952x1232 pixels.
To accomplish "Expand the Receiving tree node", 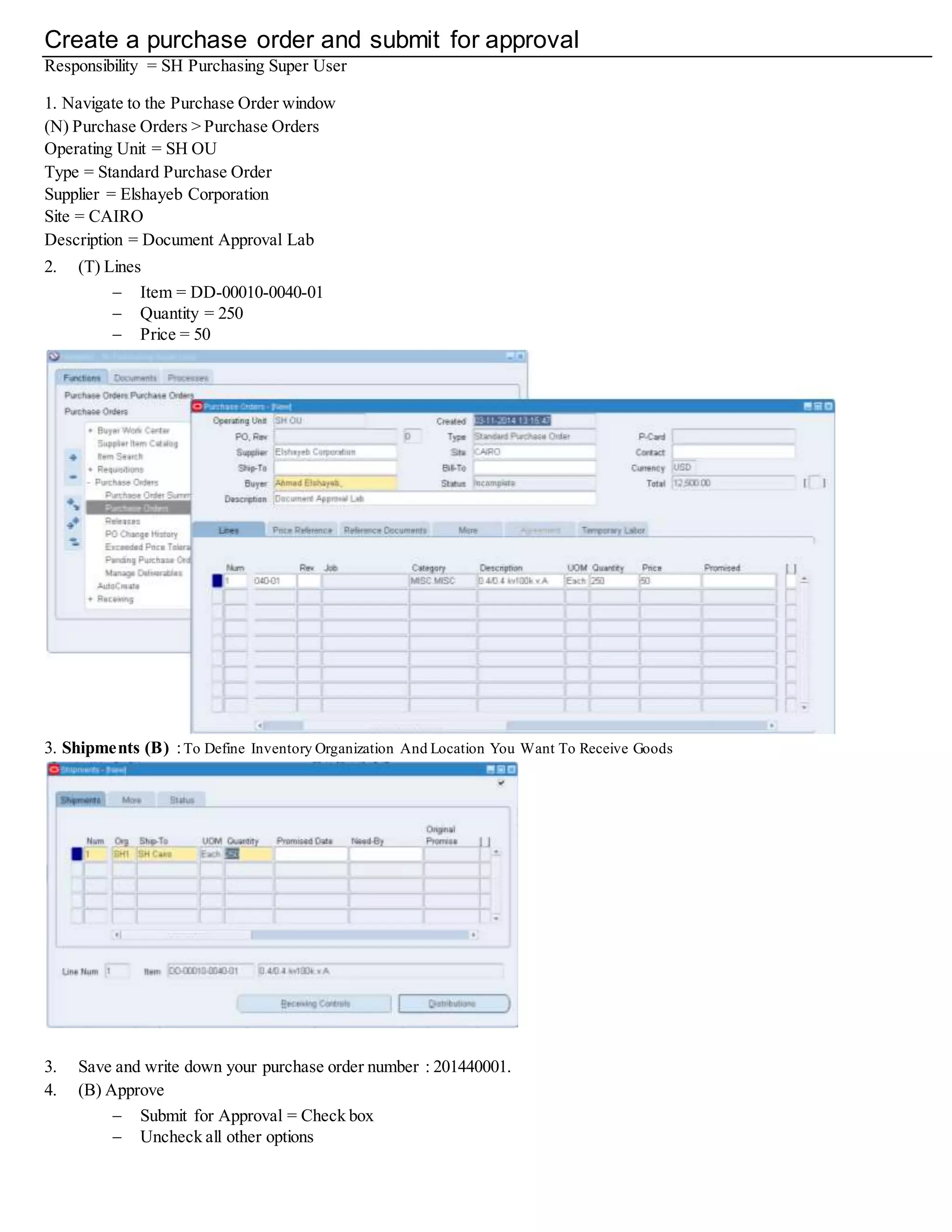I will (x=90, y=599).
